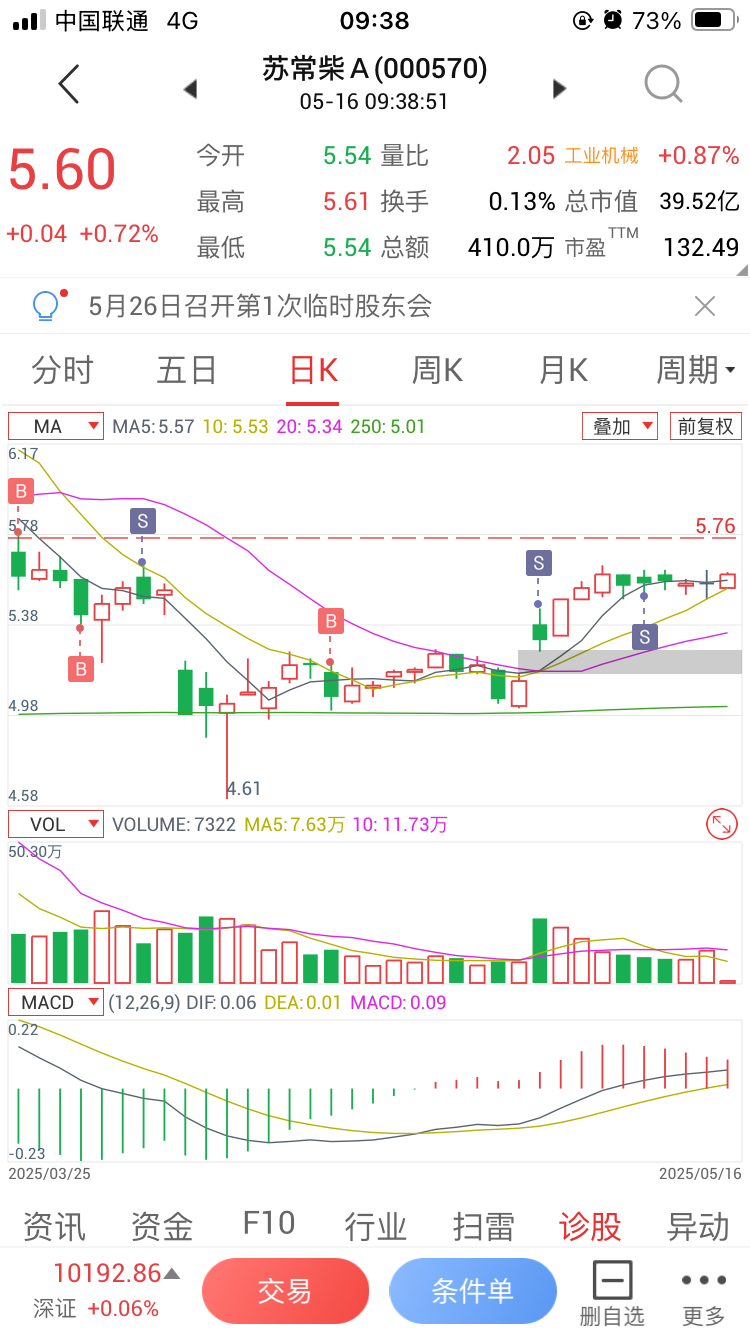The height and width of the screenshot is (1334, 750).
Task: Tap the DIF: 0.06 MACD readout
Action: click(x=220, y=1002)
